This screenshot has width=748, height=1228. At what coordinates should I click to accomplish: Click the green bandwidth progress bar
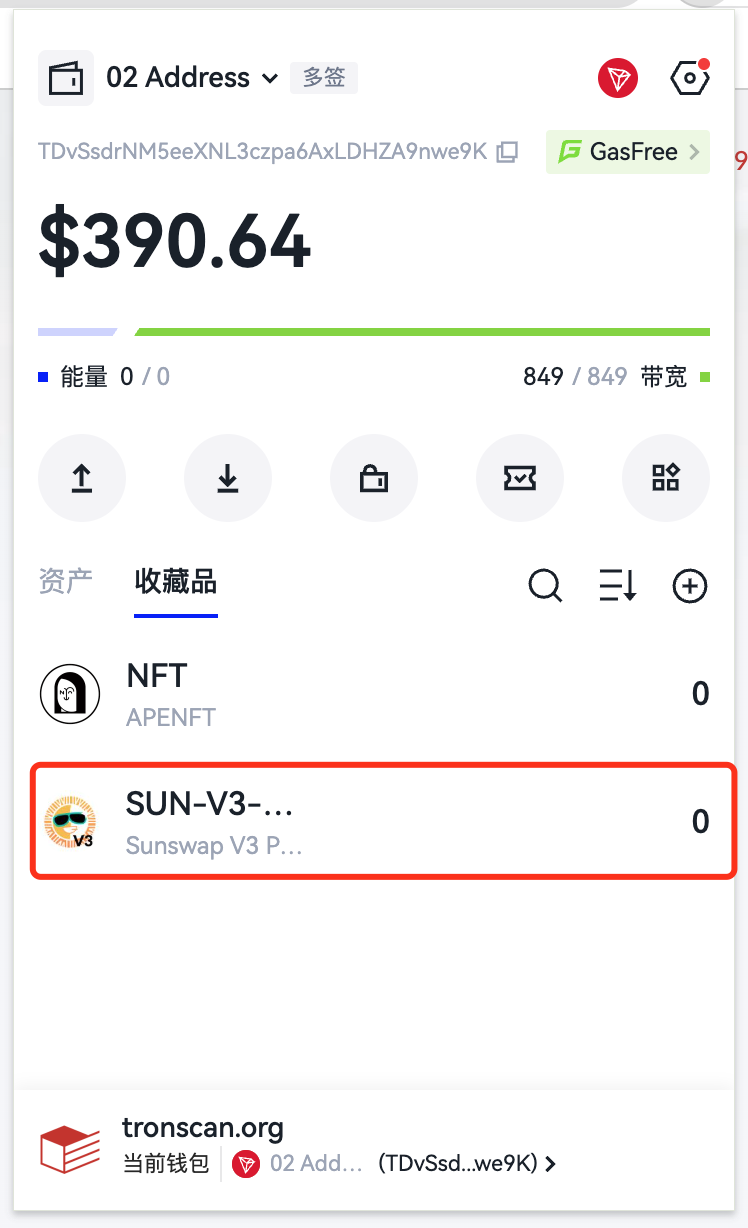coord(422,332)
